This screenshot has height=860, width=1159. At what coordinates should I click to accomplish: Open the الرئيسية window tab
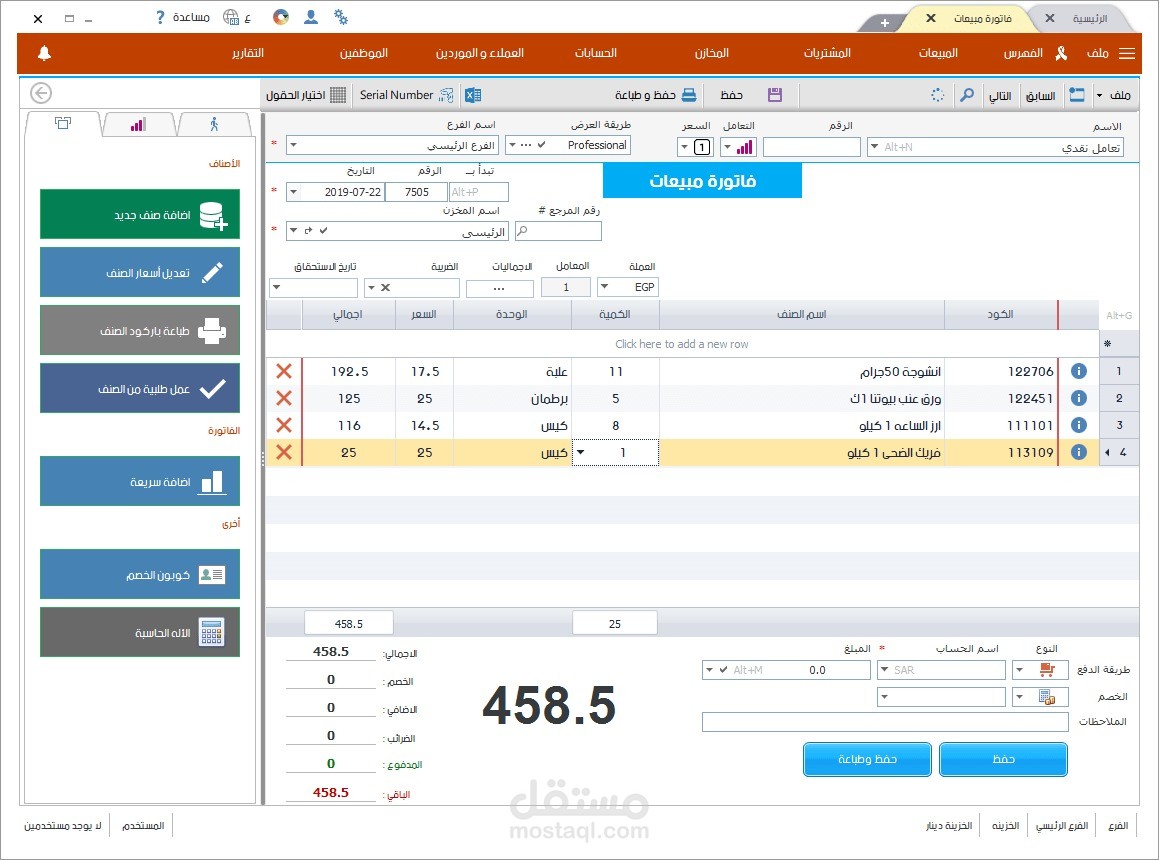(x=1090, y=18)
